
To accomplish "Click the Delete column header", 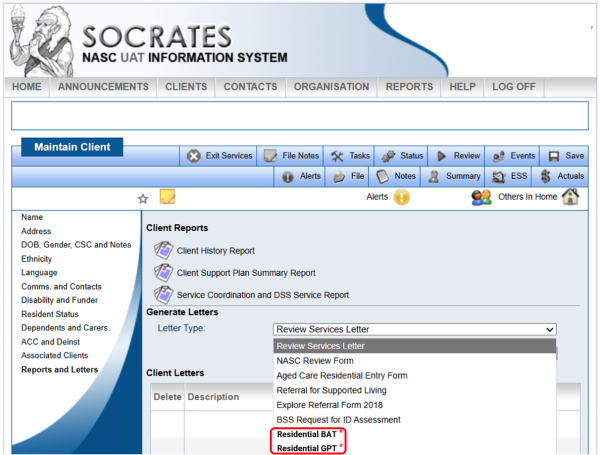I will click(167, 397).
